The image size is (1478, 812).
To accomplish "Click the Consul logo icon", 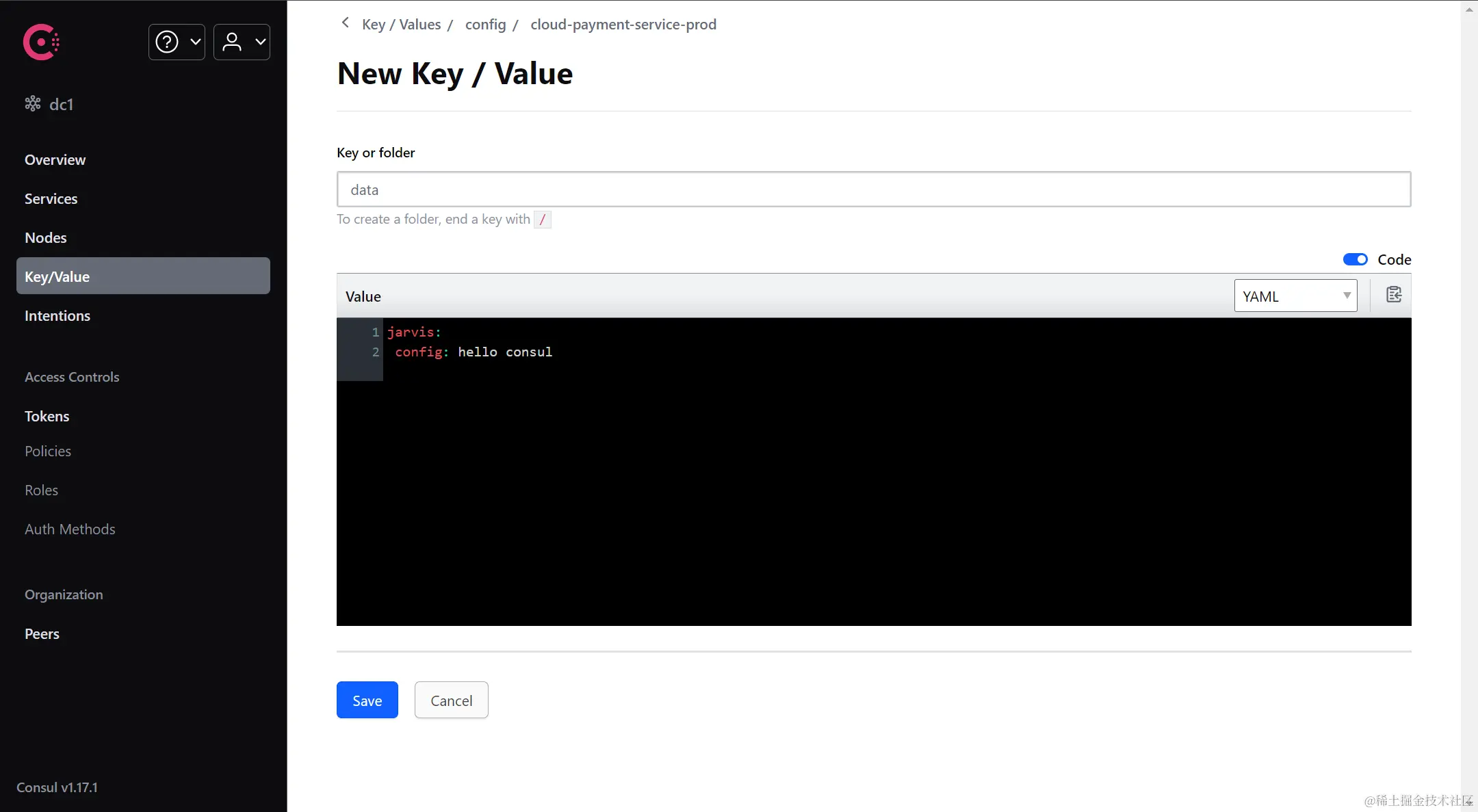I will tap(42, 42).
